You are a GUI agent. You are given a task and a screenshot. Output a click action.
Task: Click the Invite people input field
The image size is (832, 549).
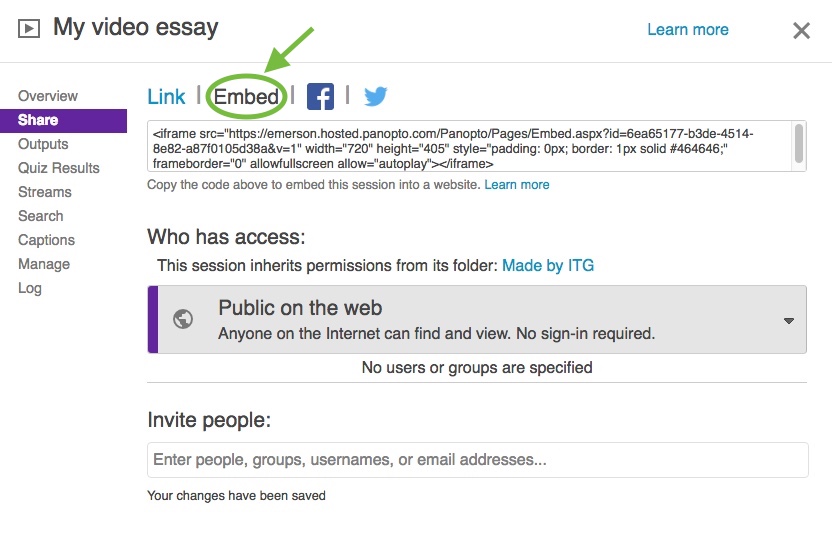point(478,460)
